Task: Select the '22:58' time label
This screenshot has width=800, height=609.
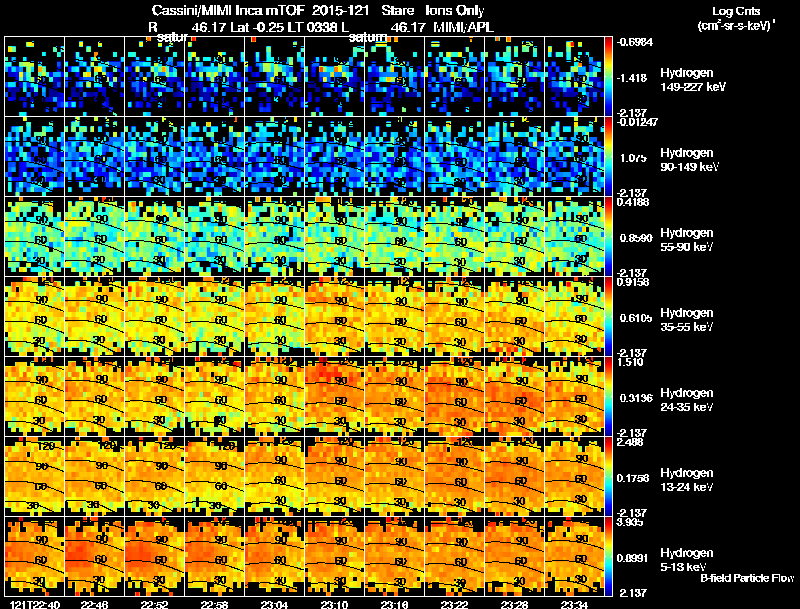Action: click(x=214, y=605)
